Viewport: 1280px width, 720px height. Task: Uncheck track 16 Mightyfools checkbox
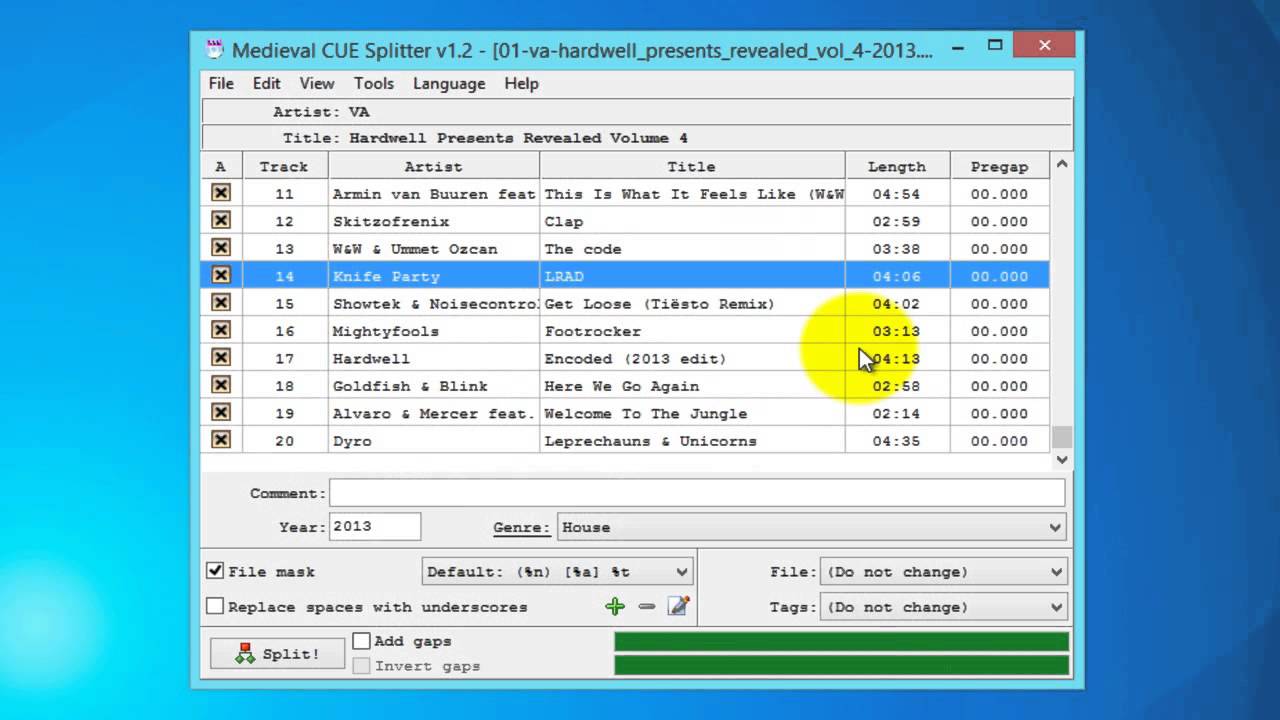[x=221, y=330]
